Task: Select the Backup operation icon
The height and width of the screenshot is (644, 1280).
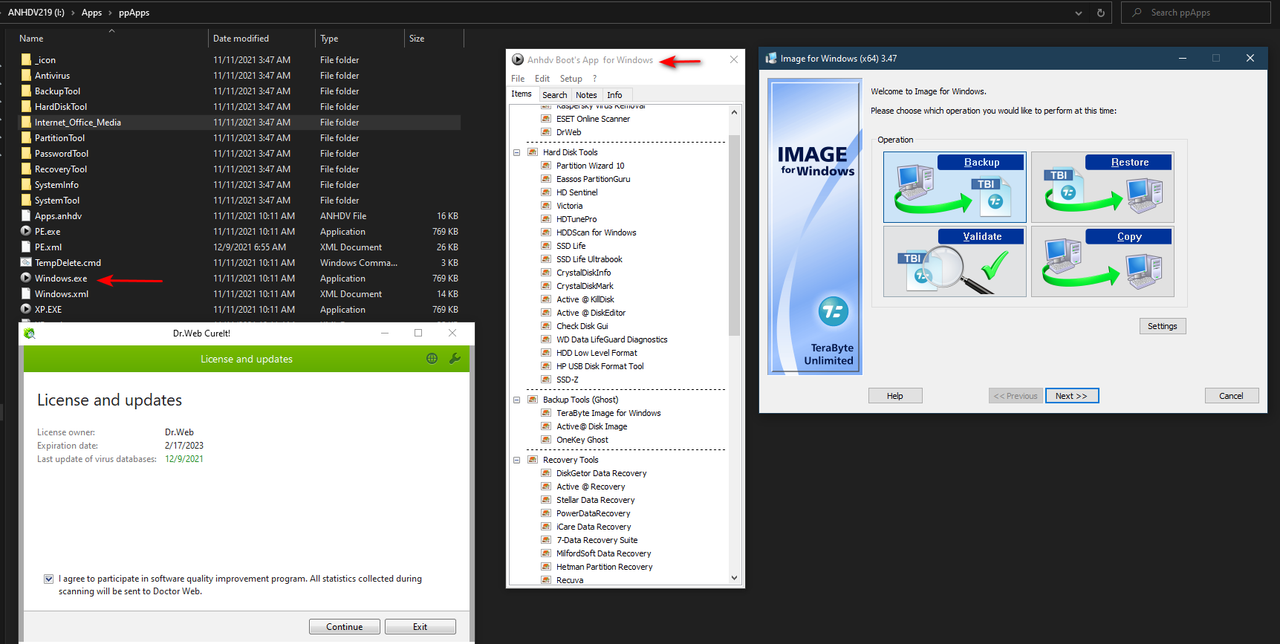Action: (x=955, y=187)
